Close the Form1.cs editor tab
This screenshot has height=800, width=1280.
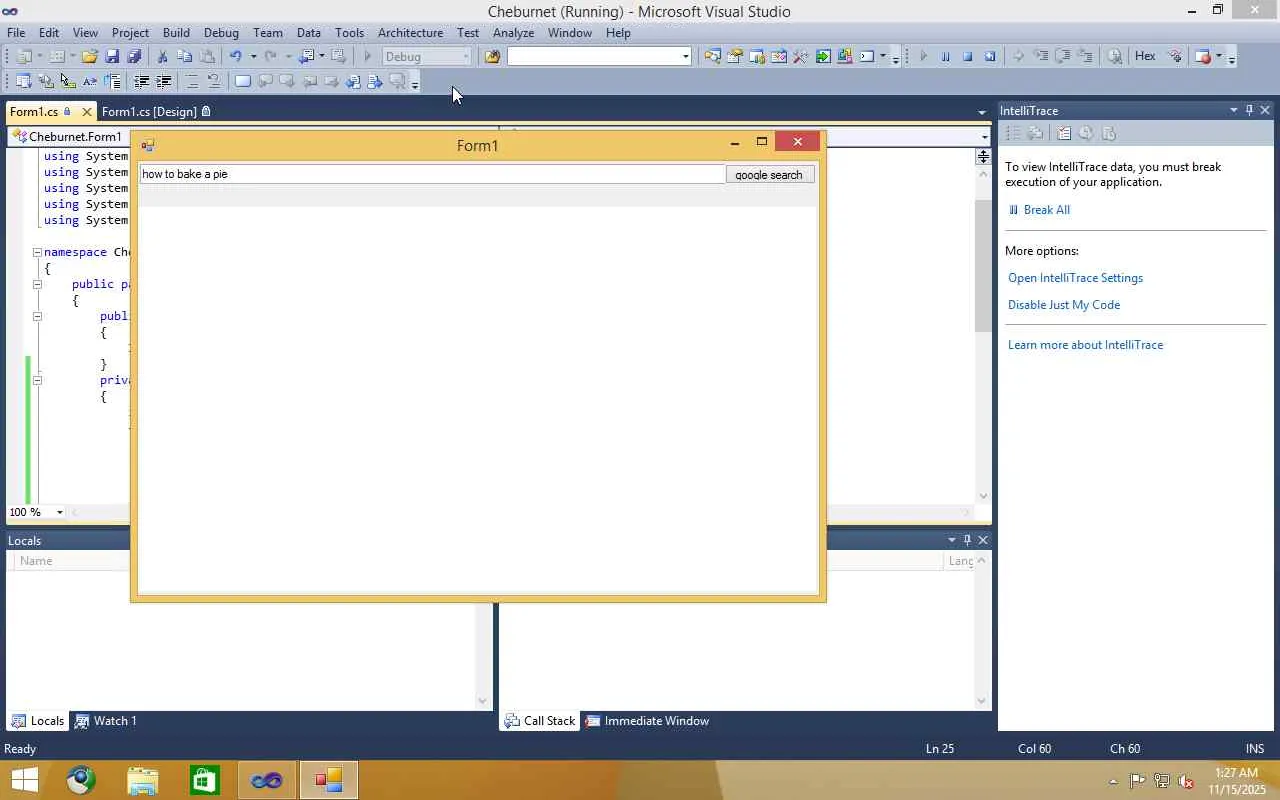pos(87,112)
